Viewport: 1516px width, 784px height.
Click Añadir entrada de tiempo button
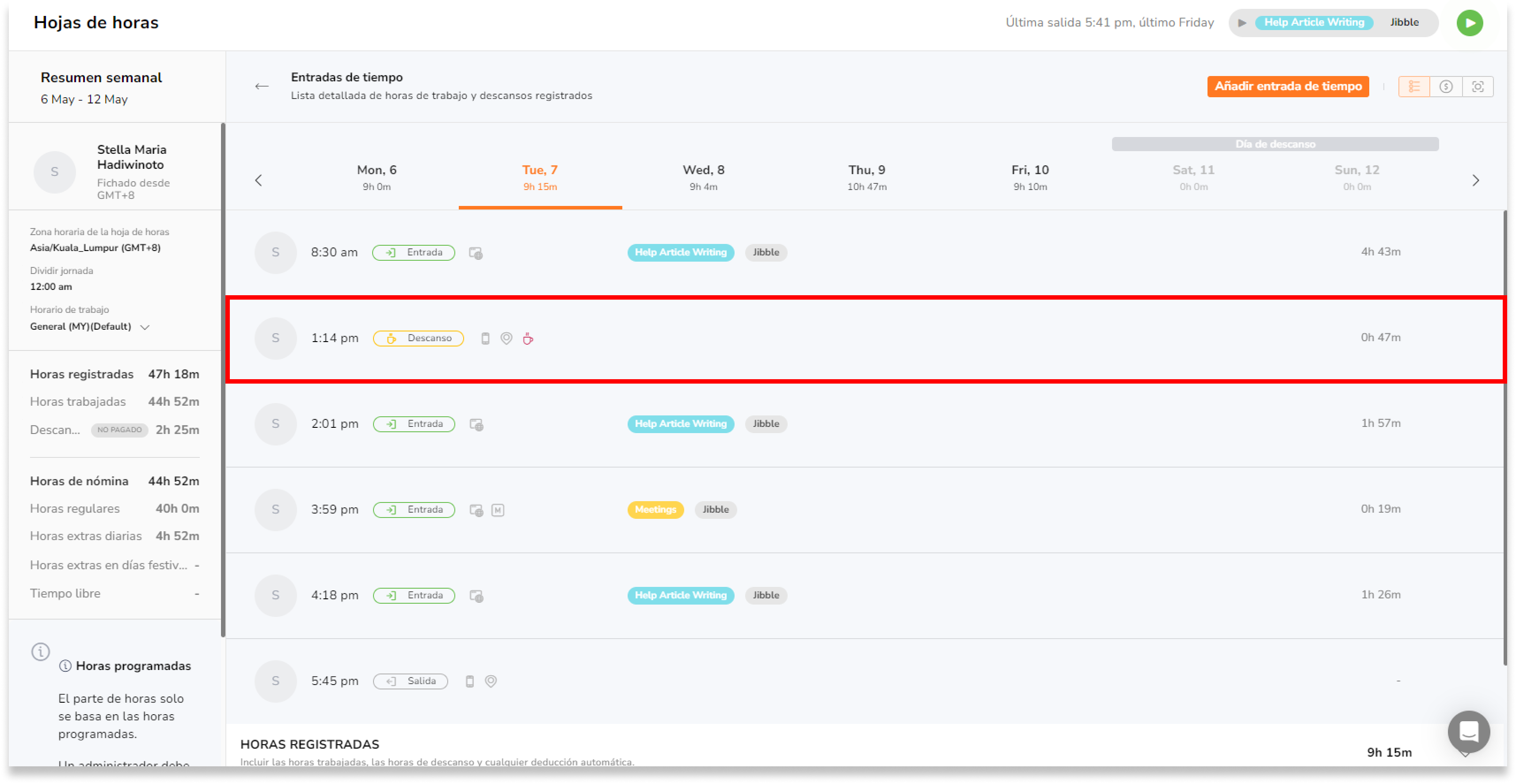(x=1287, y=87)
